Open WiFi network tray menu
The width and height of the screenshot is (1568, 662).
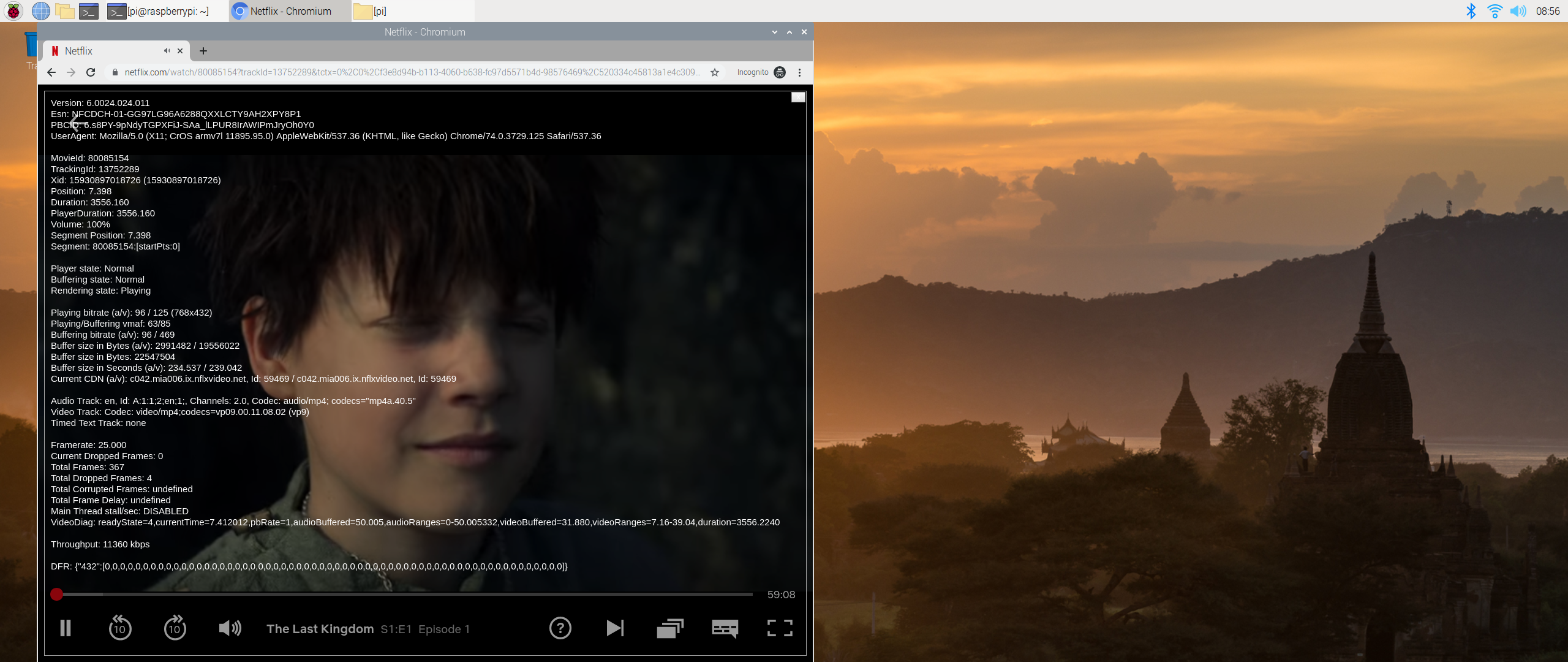[1494, 11]
